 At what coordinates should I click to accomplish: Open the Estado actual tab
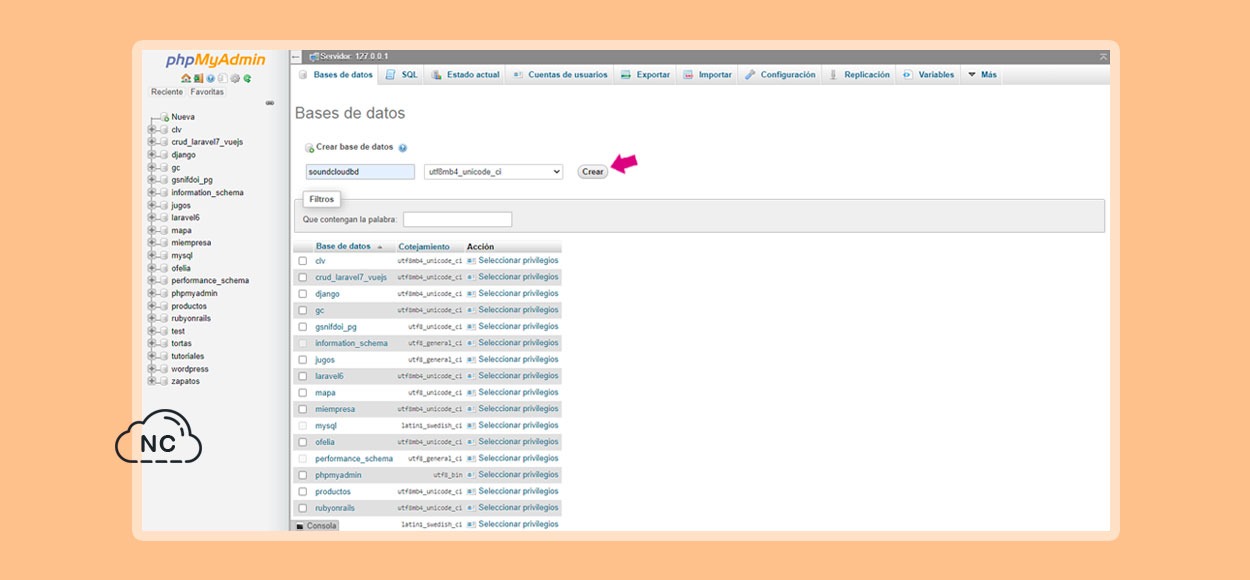pyautogui.click(x=465, y=75)
